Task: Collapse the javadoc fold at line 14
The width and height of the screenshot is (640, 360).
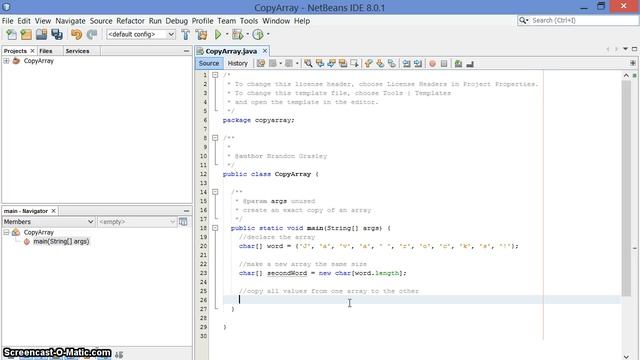Action: (x=215, y=192)
